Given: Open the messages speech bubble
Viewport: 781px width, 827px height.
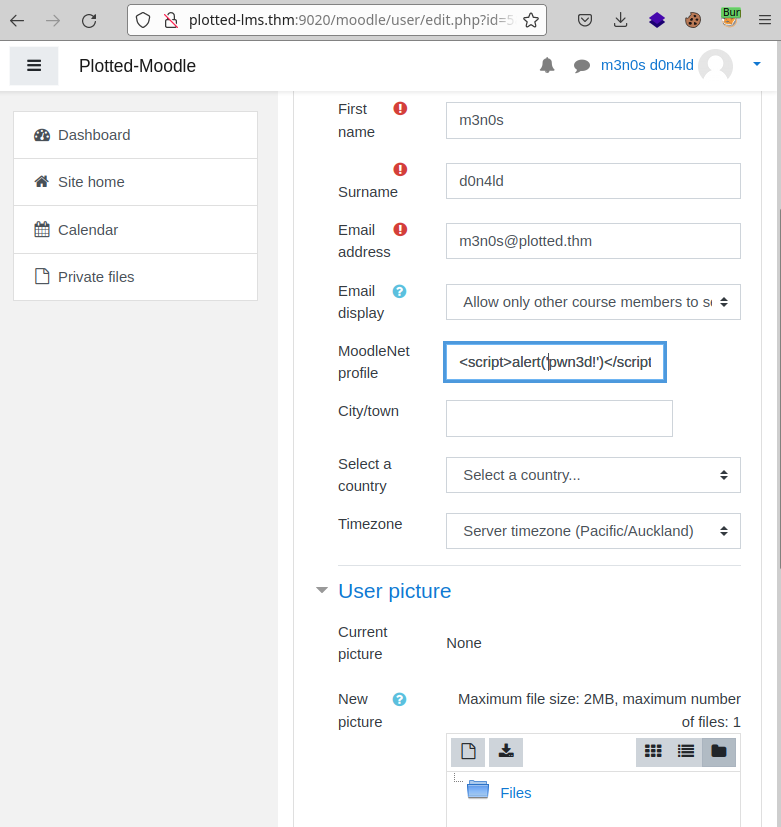Looking at the screenshot, I should point(582,66).
